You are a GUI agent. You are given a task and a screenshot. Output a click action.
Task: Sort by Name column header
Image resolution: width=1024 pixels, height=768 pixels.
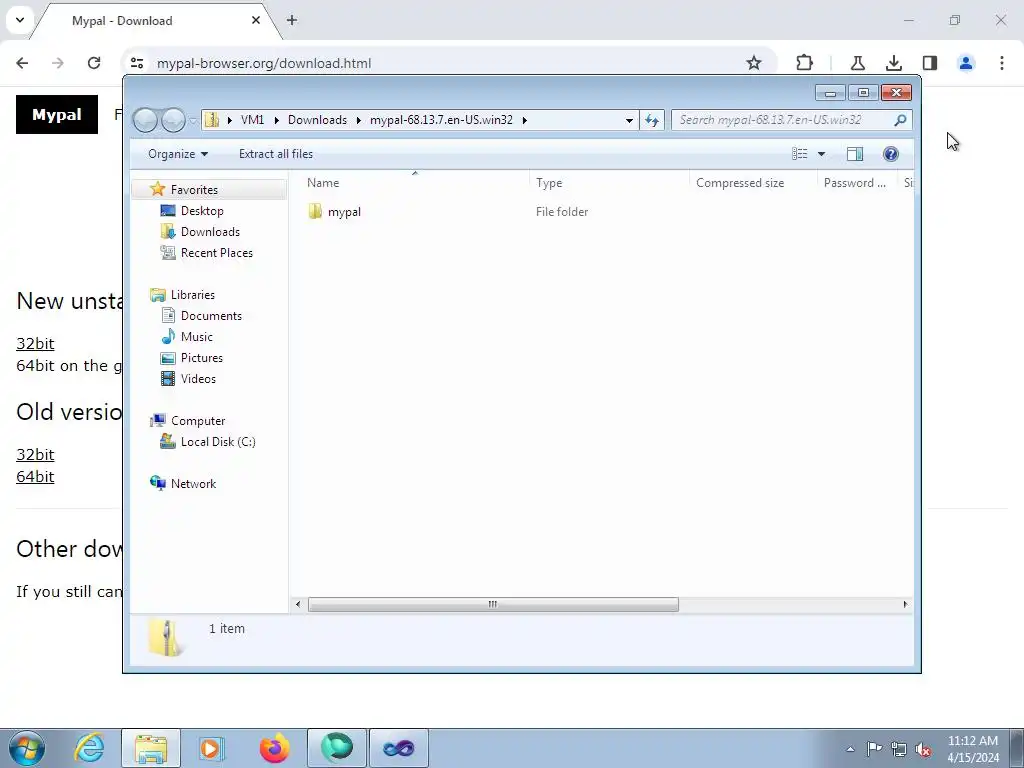point(323,183)
